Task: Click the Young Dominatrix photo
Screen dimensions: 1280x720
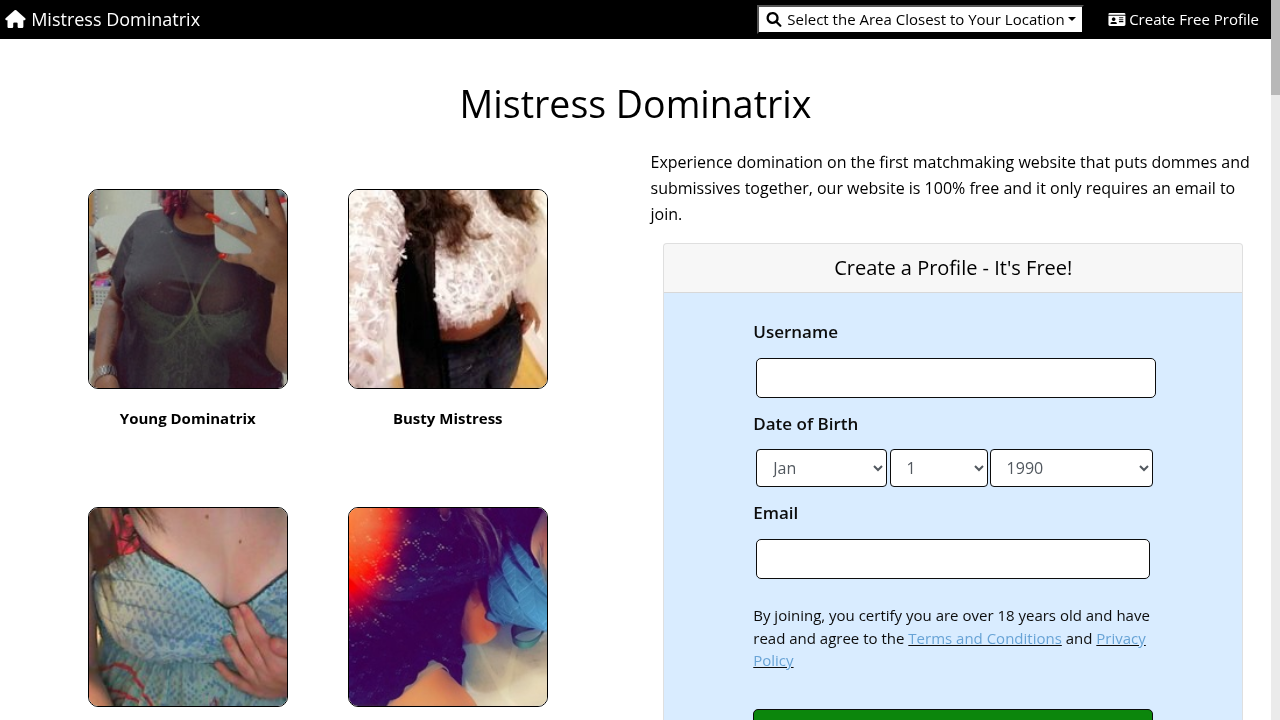Action: click(187, 288)
